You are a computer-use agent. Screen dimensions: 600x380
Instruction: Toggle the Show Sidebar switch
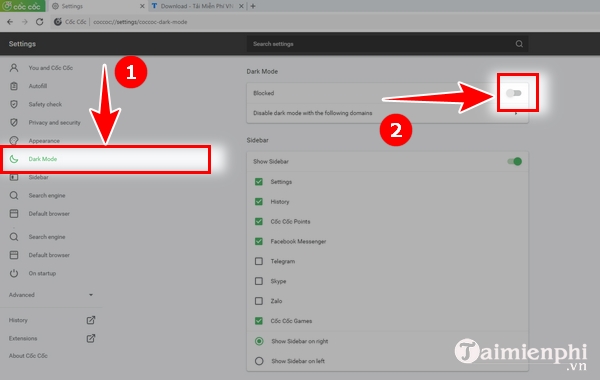(514, 161)
